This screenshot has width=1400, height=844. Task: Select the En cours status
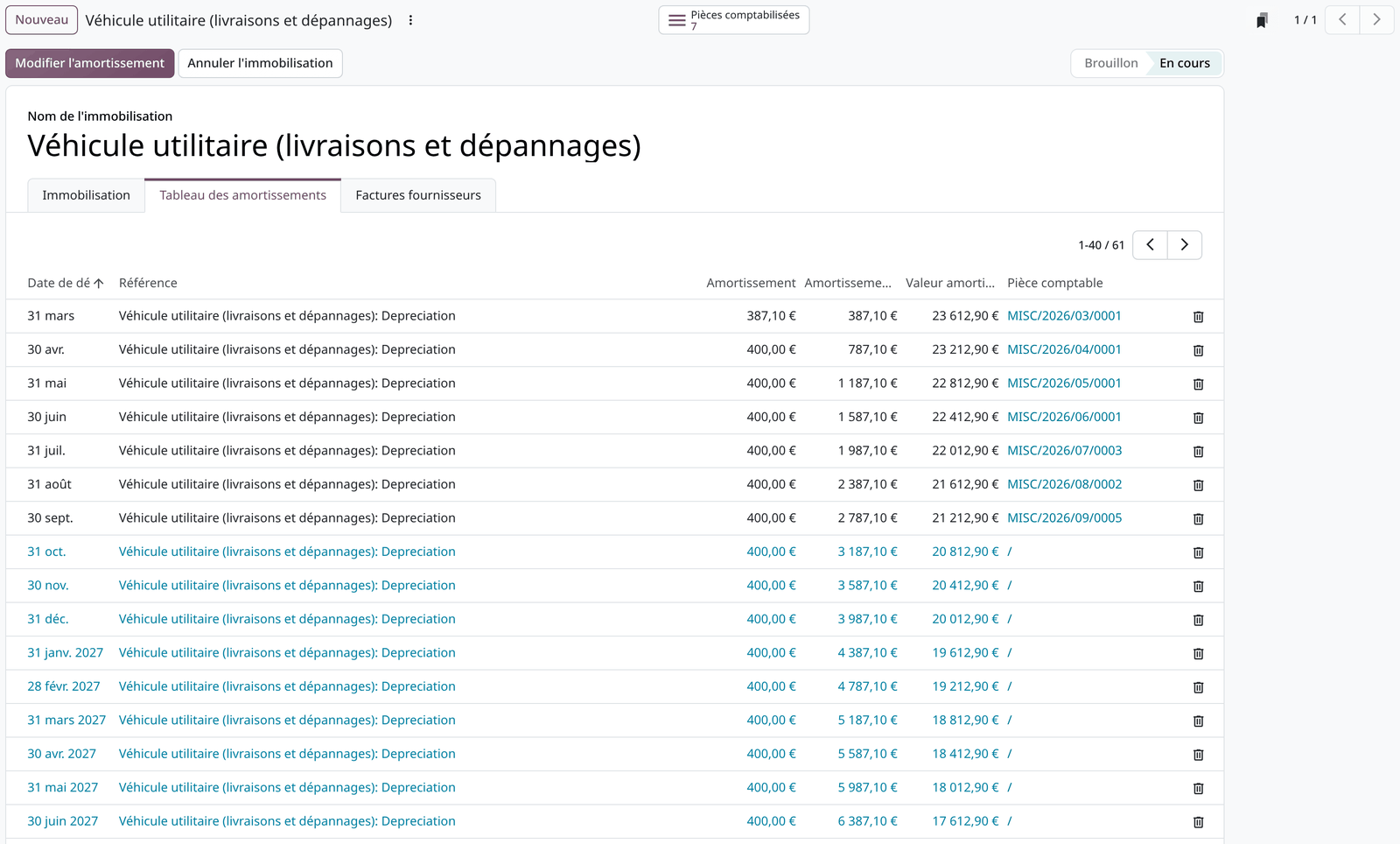pos(1185,63)
